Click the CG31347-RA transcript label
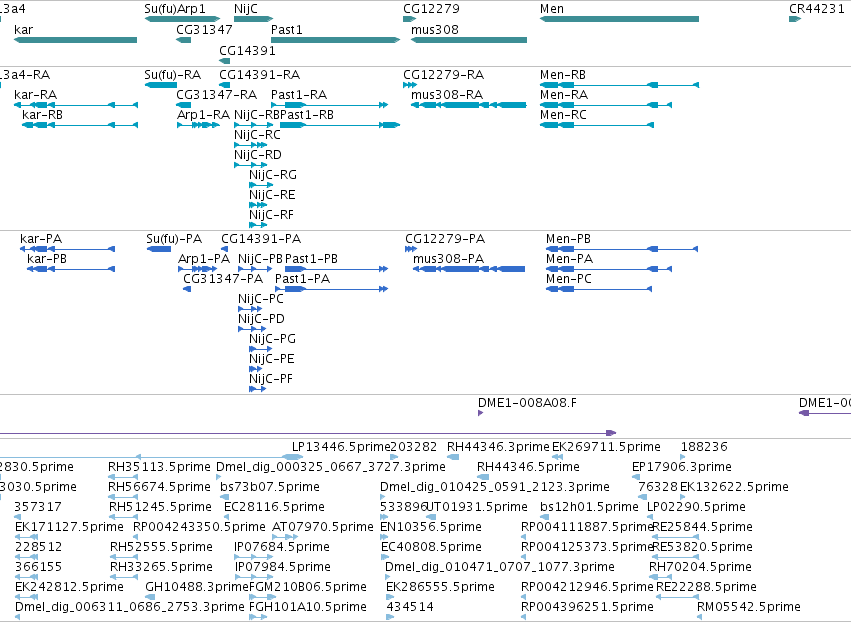This screenshot has height=622, width=851. coord(217,94)
